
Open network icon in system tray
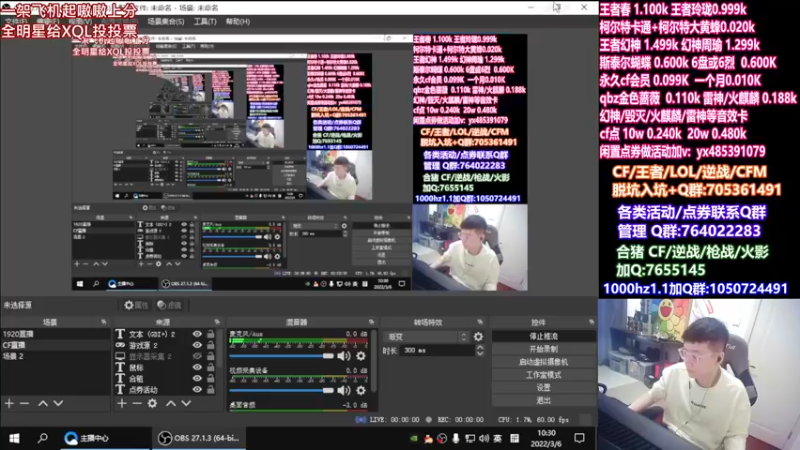click(470, 438)
